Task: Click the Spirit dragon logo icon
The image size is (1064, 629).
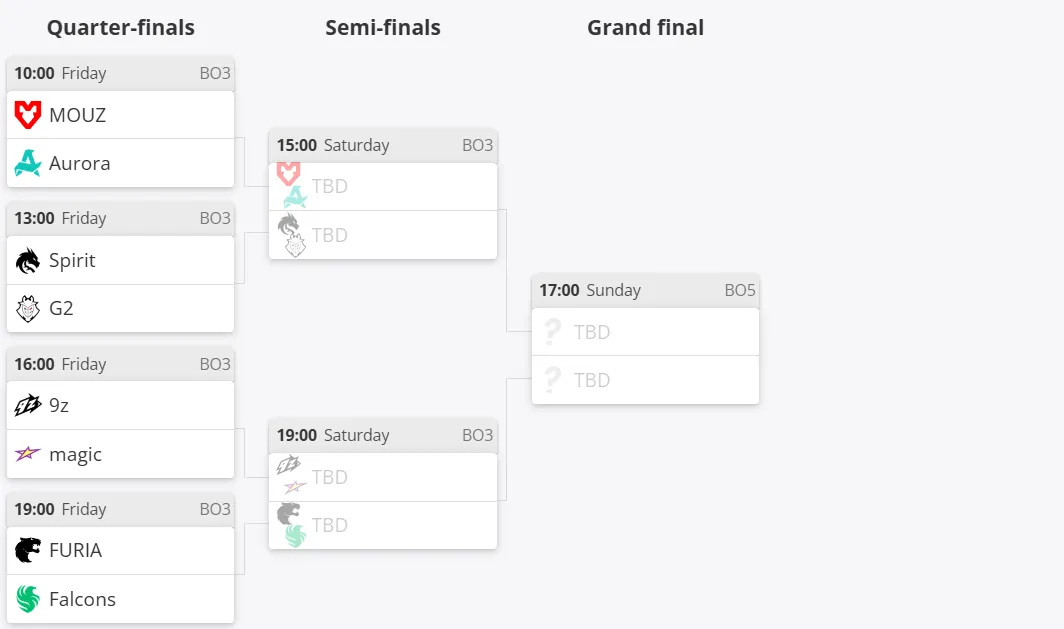Action: pos(28,261)
